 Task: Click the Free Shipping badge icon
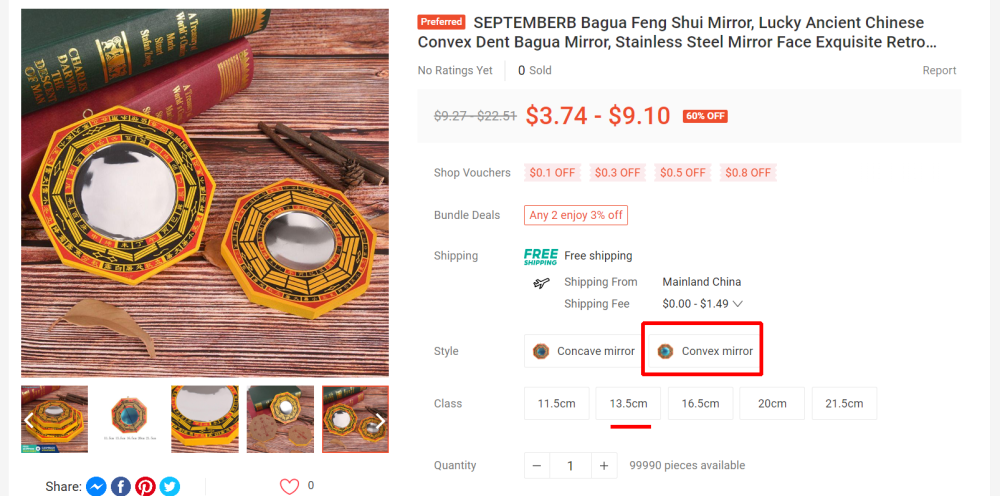(x=541, y=256)
